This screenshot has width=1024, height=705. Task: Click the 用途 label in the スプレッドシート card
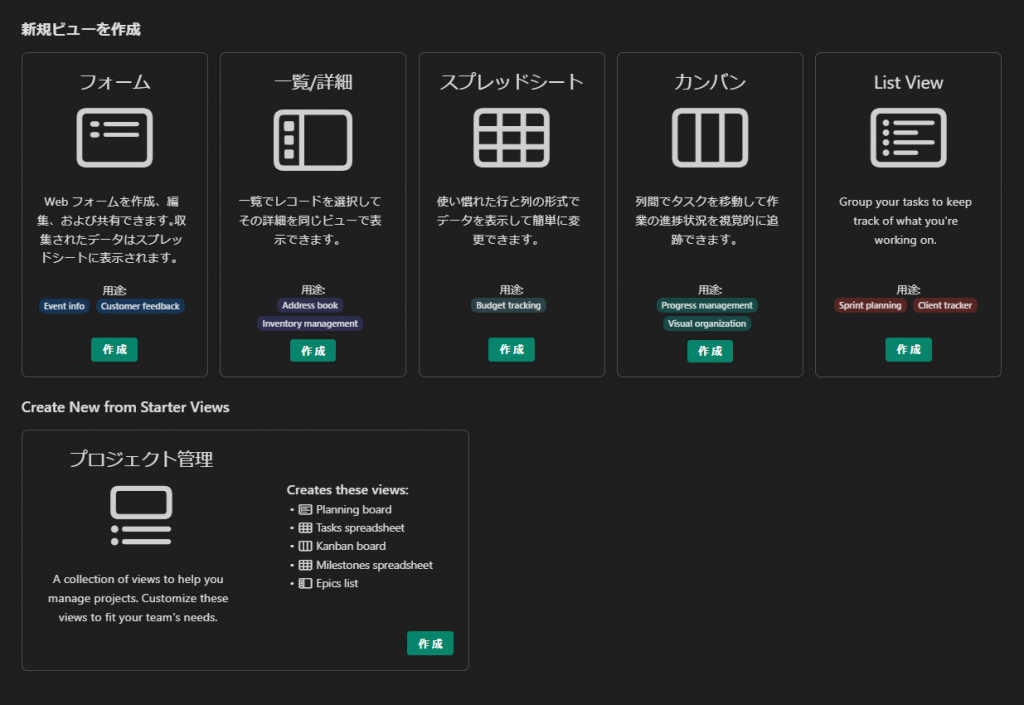click(511, 290)
